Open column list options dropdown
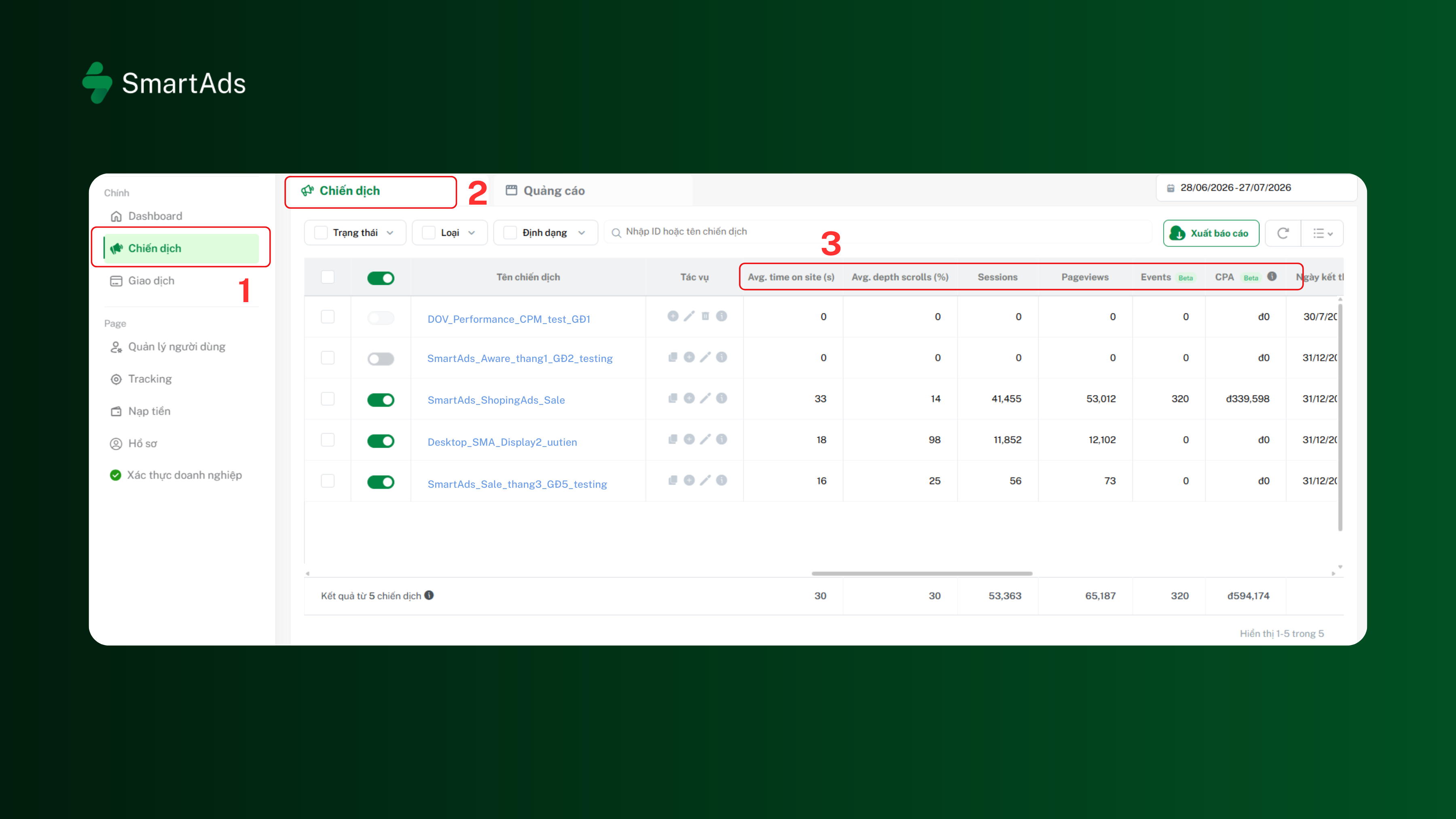This screenshot has height=819, width=1456. coord(1323,233)
